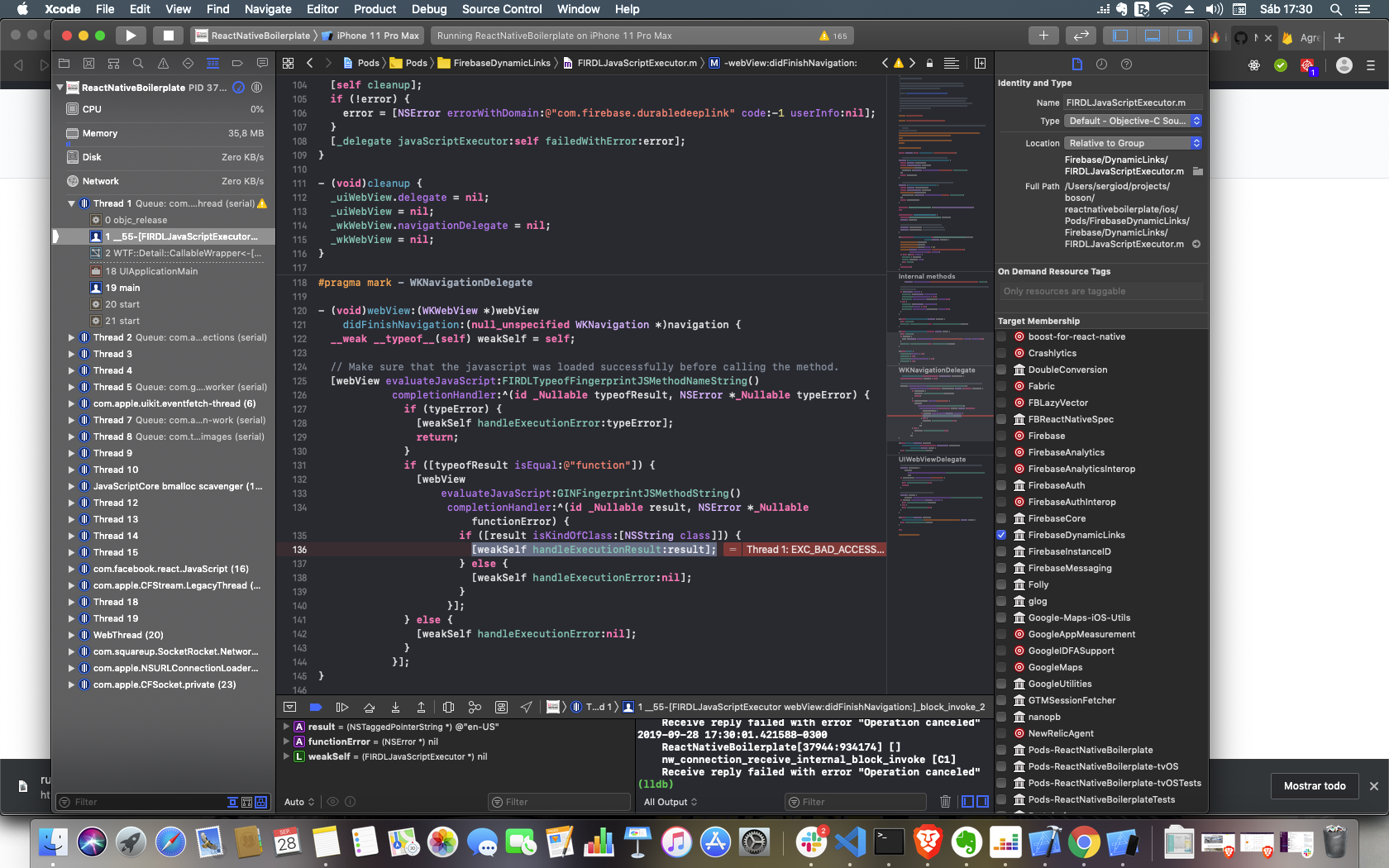The width and height of the screenshot is (1389, 868).
Task: Open the Report navigator icon
Action: [262, 64]
